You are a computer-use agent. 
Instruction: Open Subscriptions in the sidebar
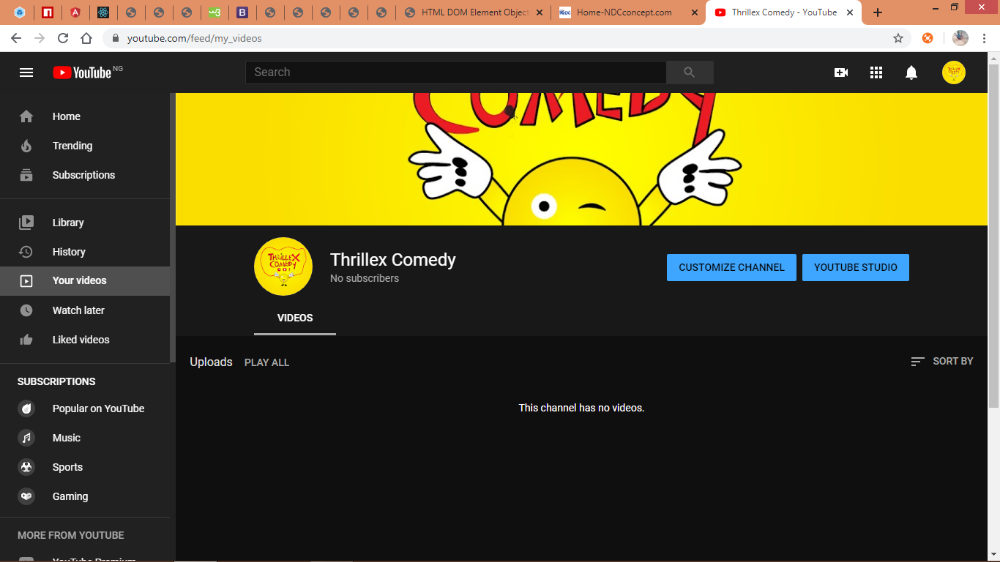pyautogui.click(x=85, y=175)
